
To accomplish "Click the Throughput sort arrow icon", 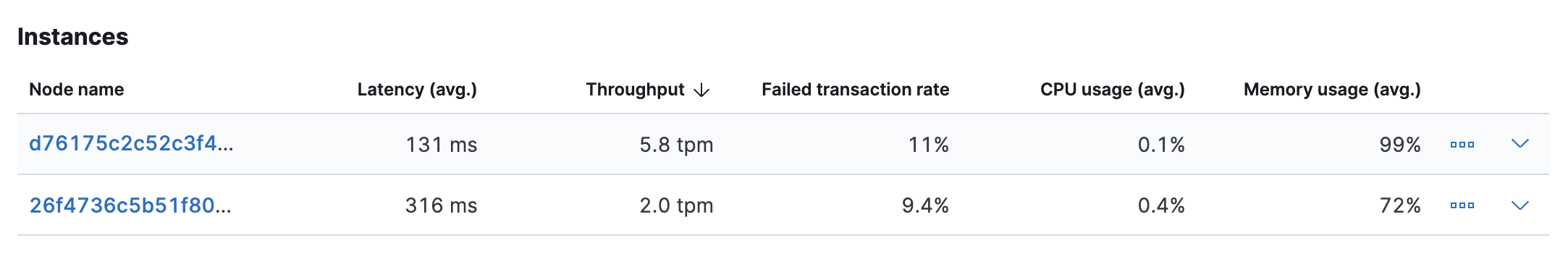I will tap(701, 90).
